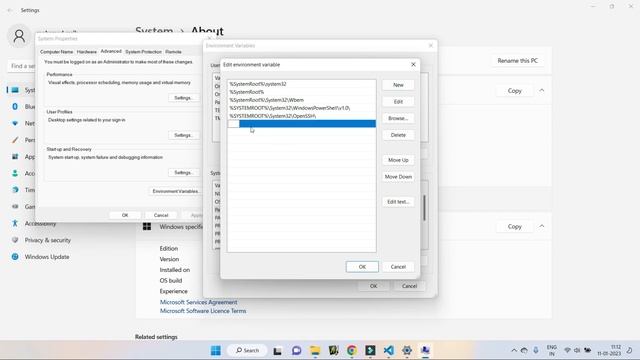Click Cancel in the Environment Variables dialog

[x=409, y=286]
